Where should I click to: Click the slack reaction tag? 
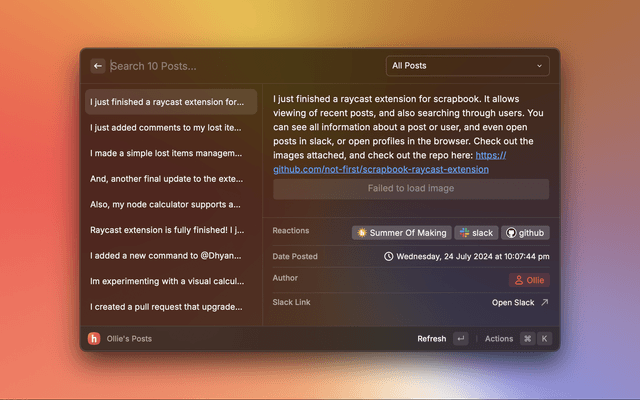[476, 232]
